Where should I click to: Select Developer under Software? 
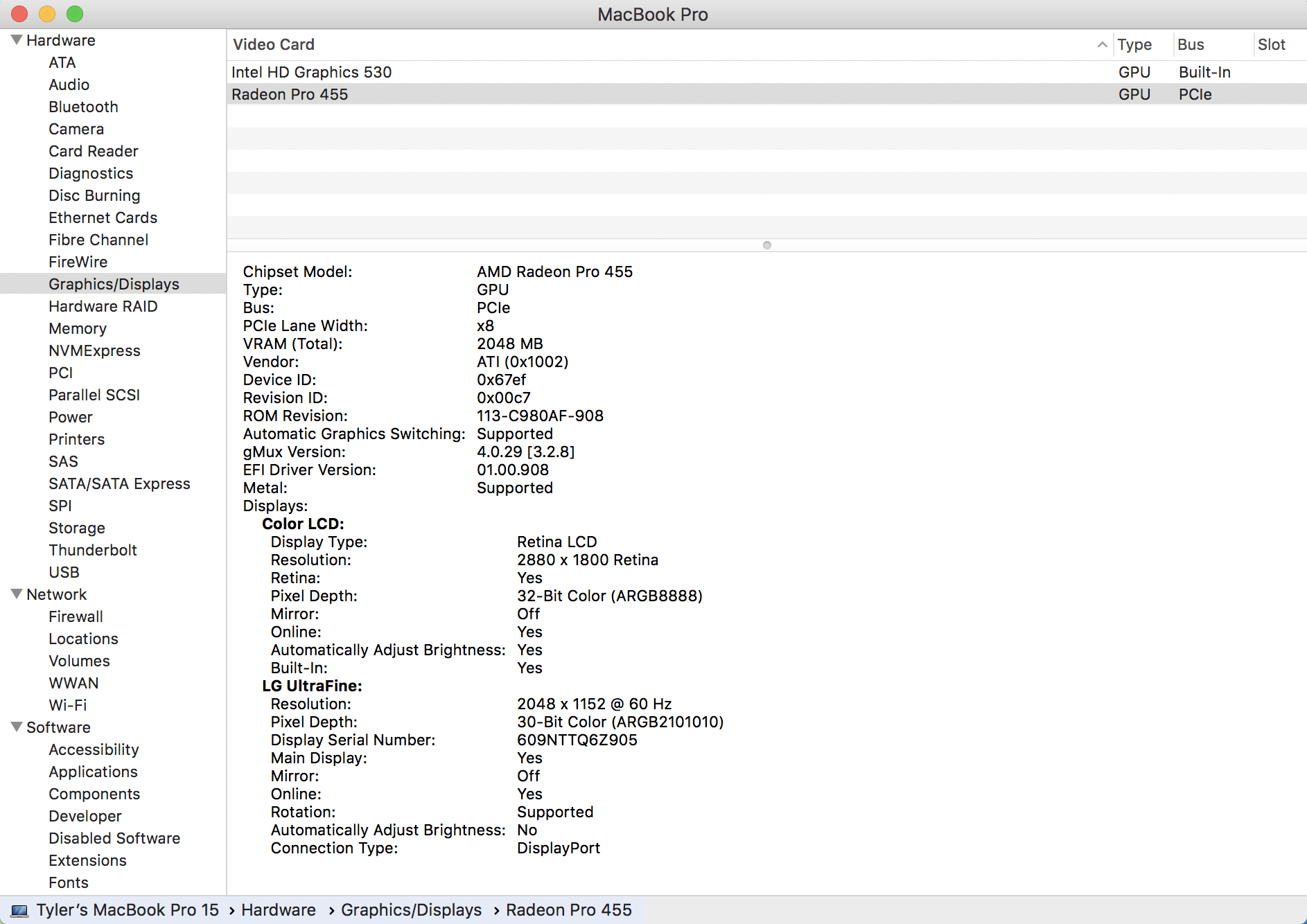(x=85, y=816)
